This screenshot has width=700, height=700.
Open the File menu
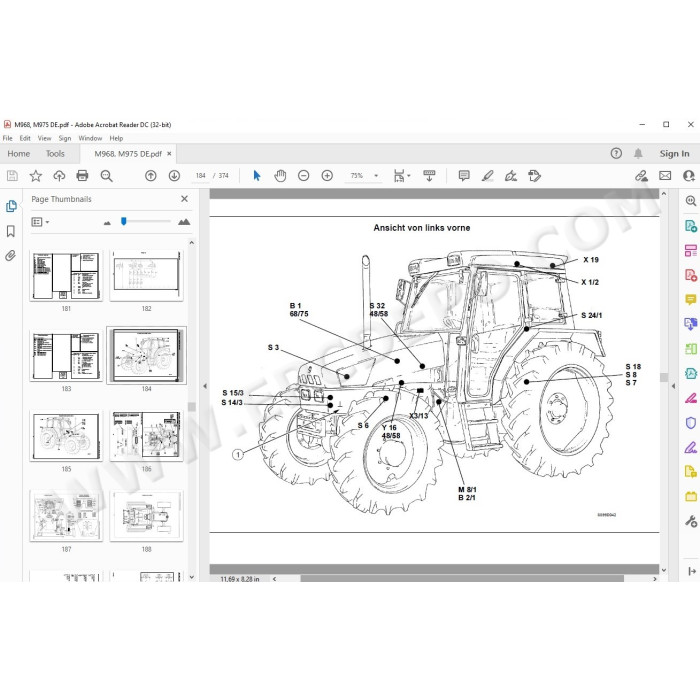[x=8, y=138]
